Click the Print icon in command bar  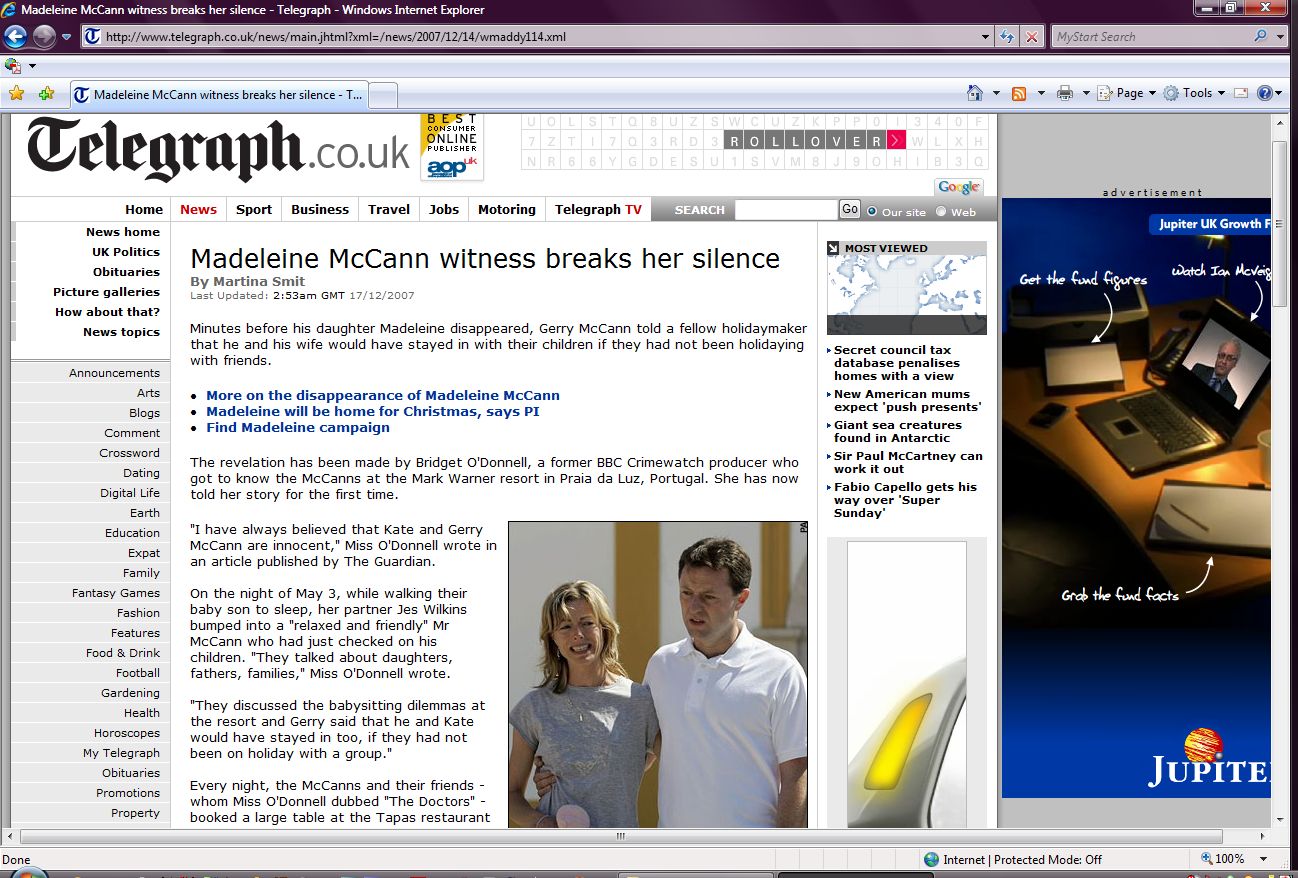pos(1065,93)
